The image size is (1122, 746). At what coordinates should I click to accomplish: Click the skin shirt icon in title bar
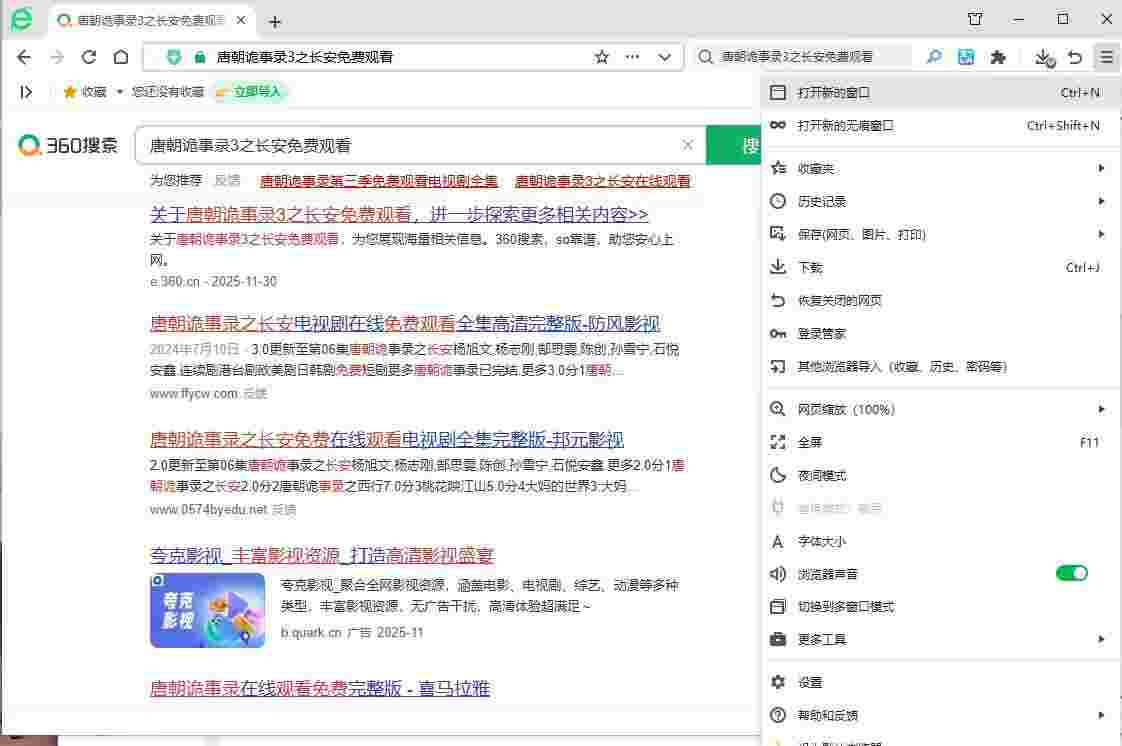[x=975, y=19]
